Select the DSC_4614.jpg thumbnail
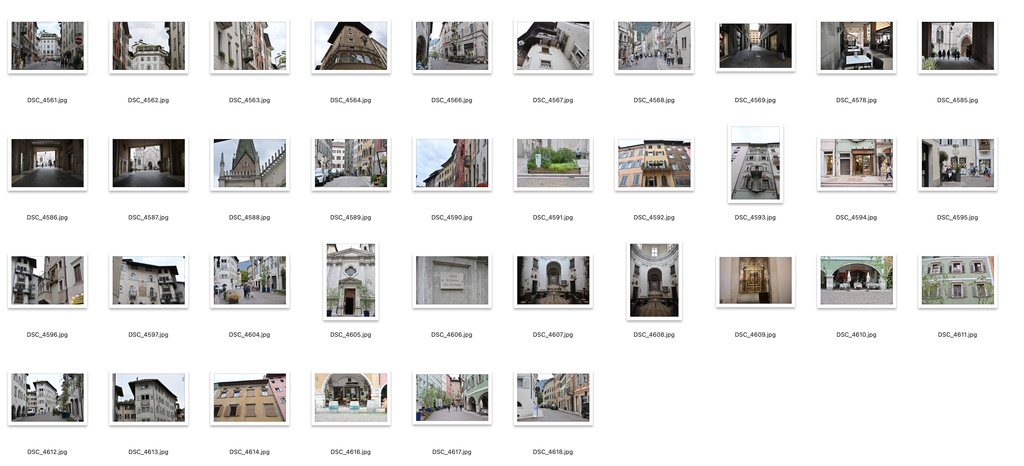Screen dimensions: 1024x466 point(249,397)
